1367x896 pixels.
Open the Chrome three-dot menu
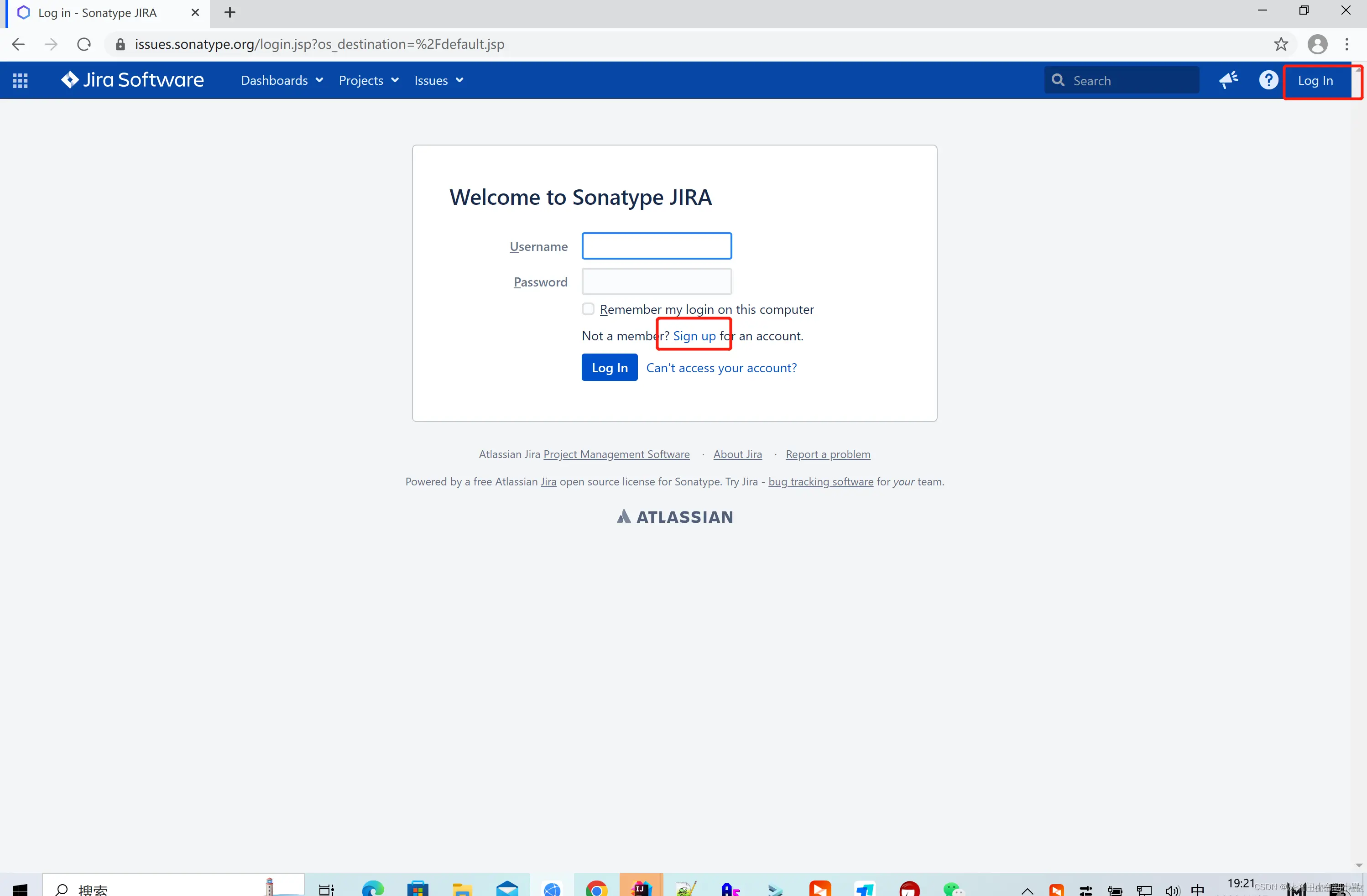click(1347, 44)
